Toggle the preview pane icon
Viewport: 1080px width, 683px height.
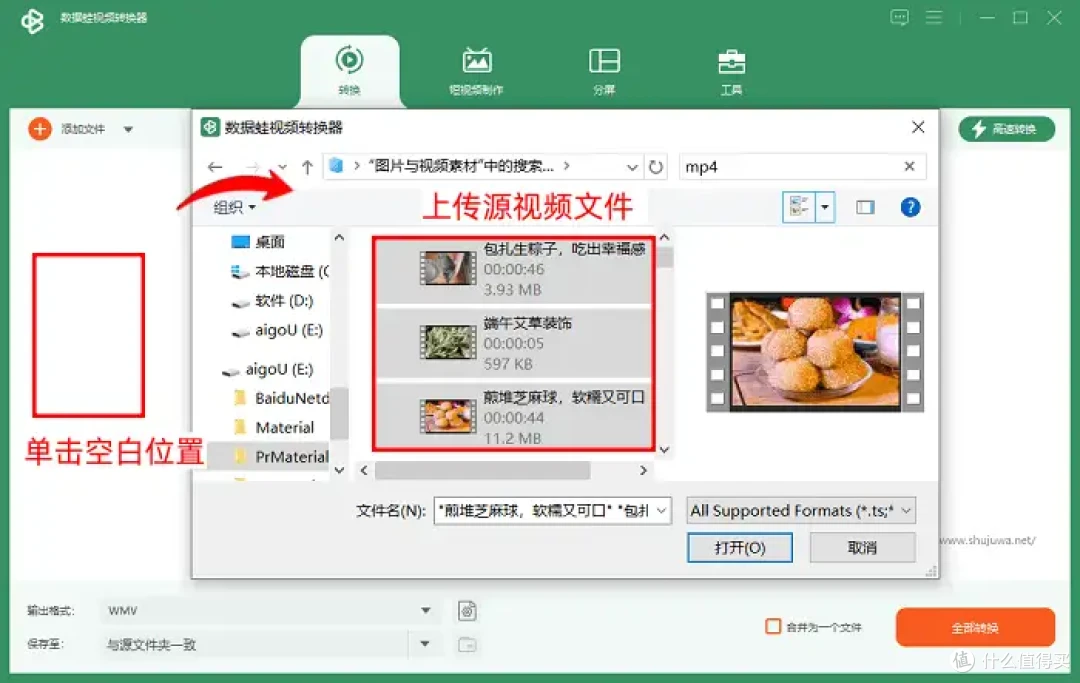(x=865, y=207)
